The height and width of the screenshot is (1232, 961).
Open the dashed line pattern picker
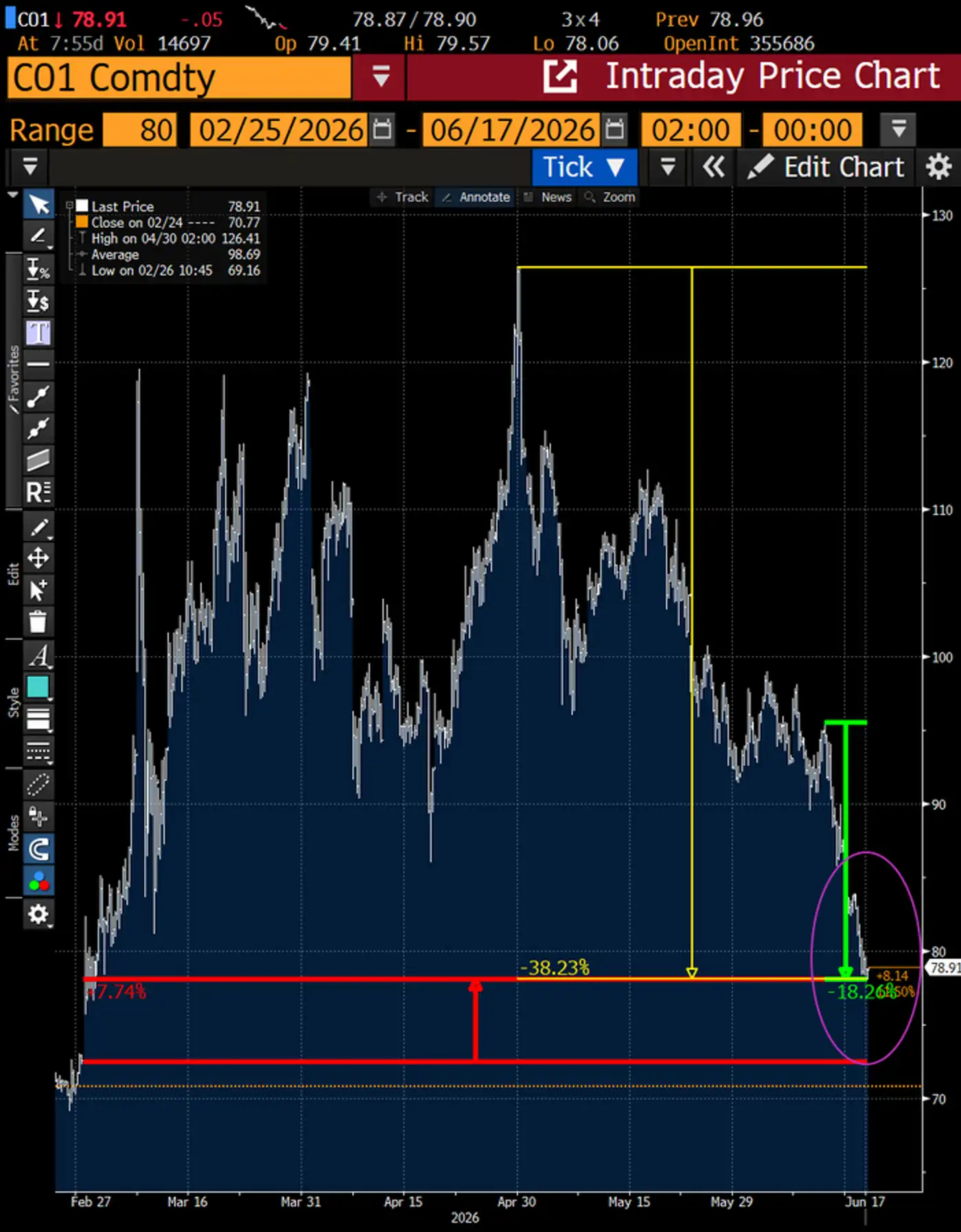click(38, 751)
